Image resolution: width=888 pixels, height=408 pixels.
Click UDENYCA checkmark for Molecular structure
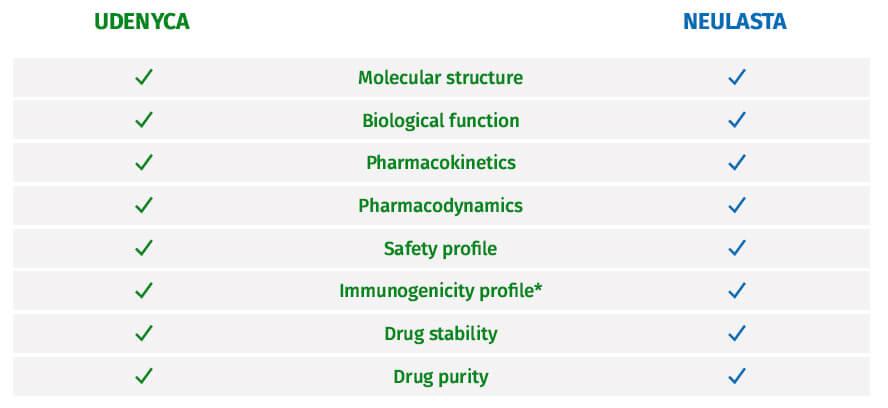coord(143,77)
